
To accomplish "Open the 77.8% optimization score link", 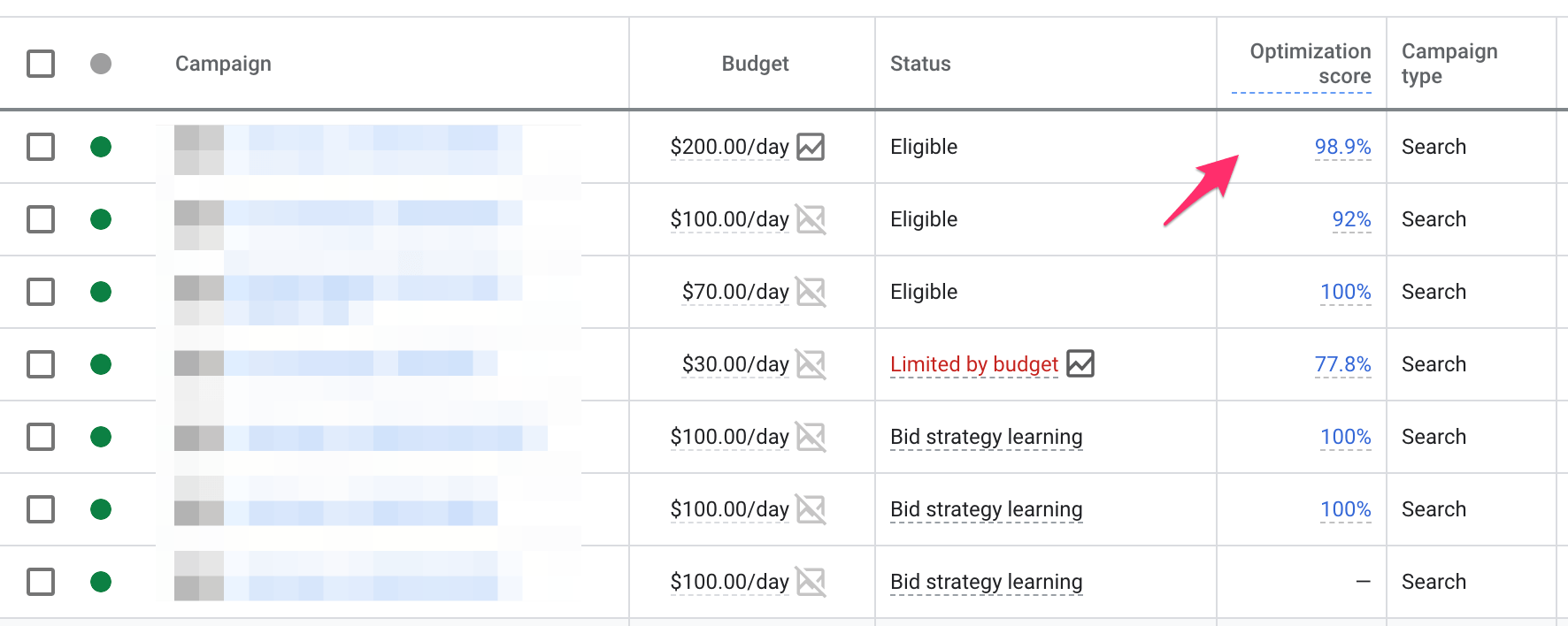I will click(x=1342, y=364).
